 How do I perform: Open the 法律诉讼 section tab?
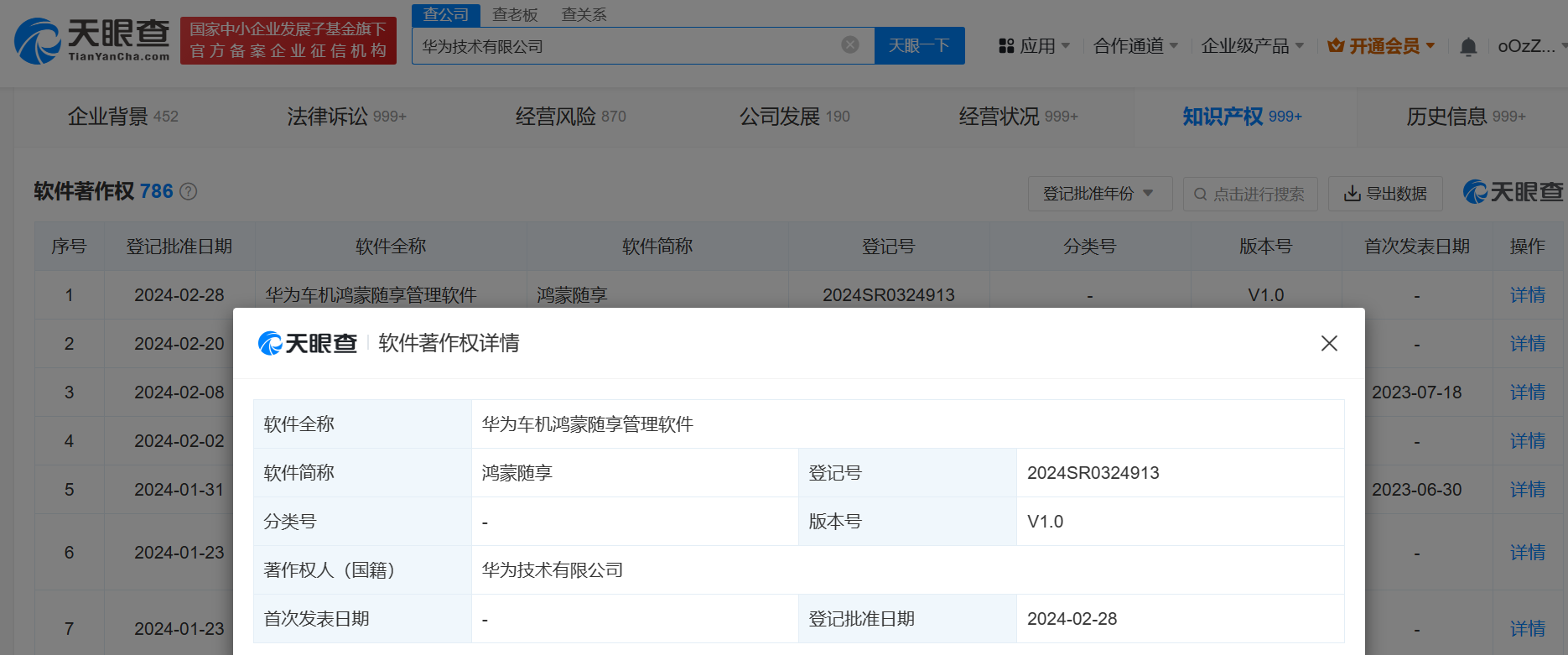pos(346,117)
